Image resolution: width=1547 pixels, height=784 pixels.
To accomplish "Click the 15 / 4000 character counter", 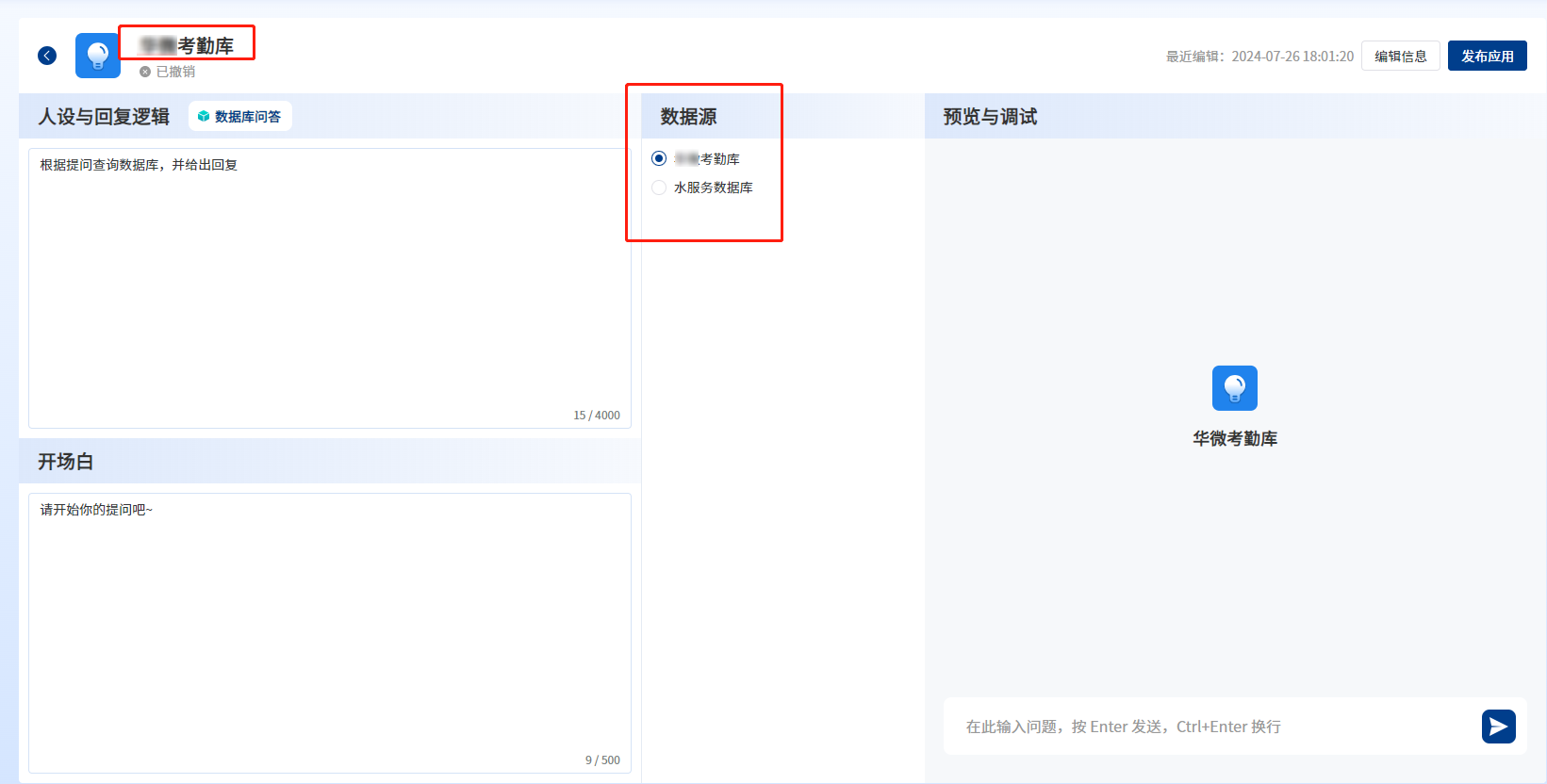I will click(x=597, y=416).
